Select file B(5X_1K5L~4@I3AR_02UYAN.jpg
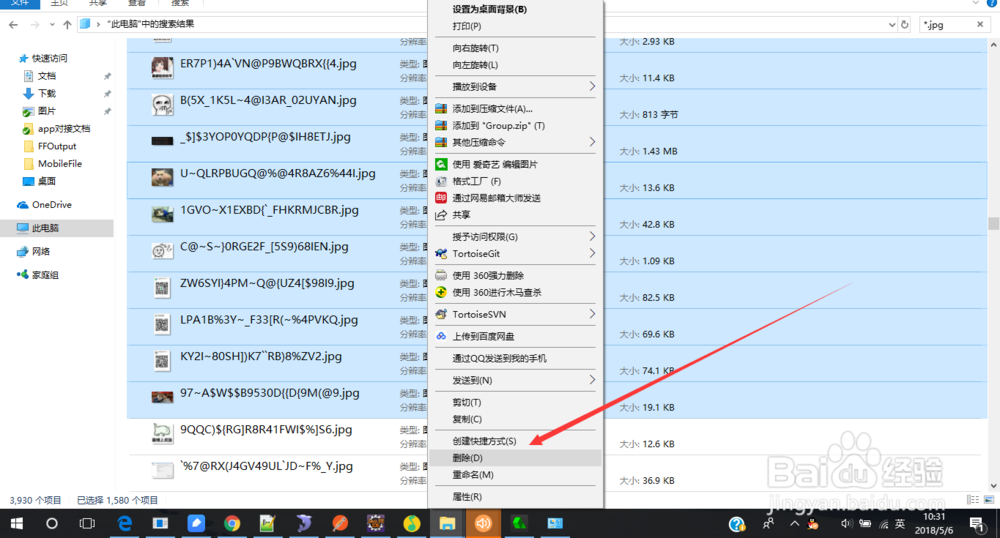 coord(268,100)
